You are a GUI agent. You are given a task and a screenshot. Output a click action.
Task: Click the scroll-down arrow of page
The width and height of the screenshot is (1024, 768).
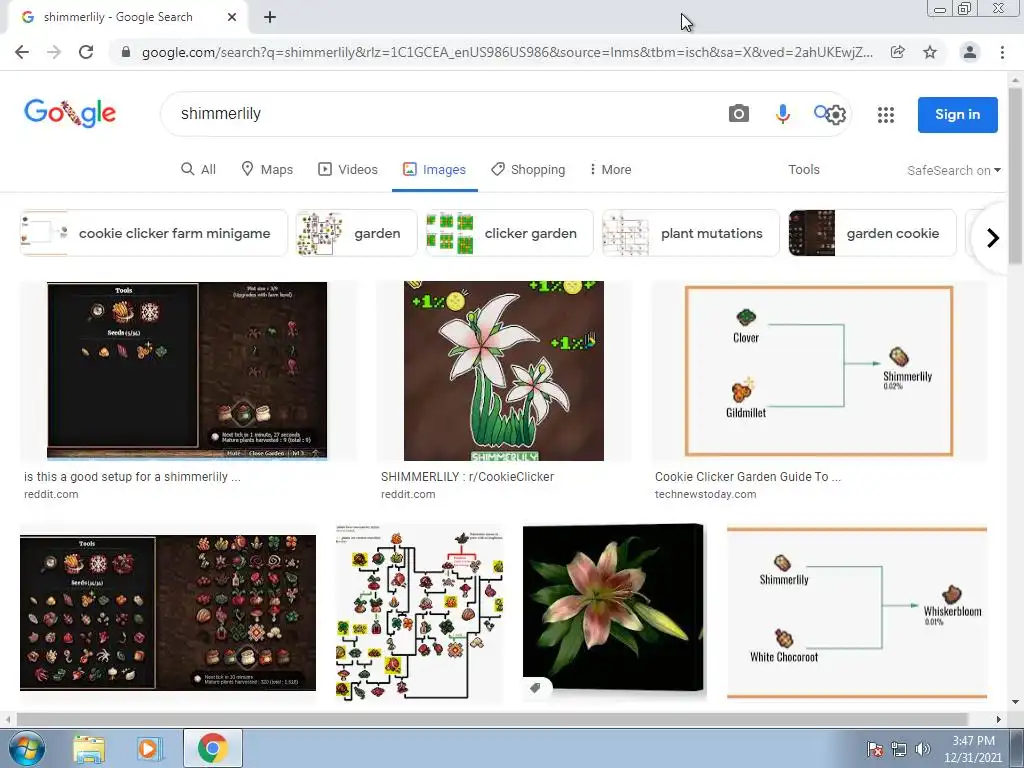pos(1015,703)
